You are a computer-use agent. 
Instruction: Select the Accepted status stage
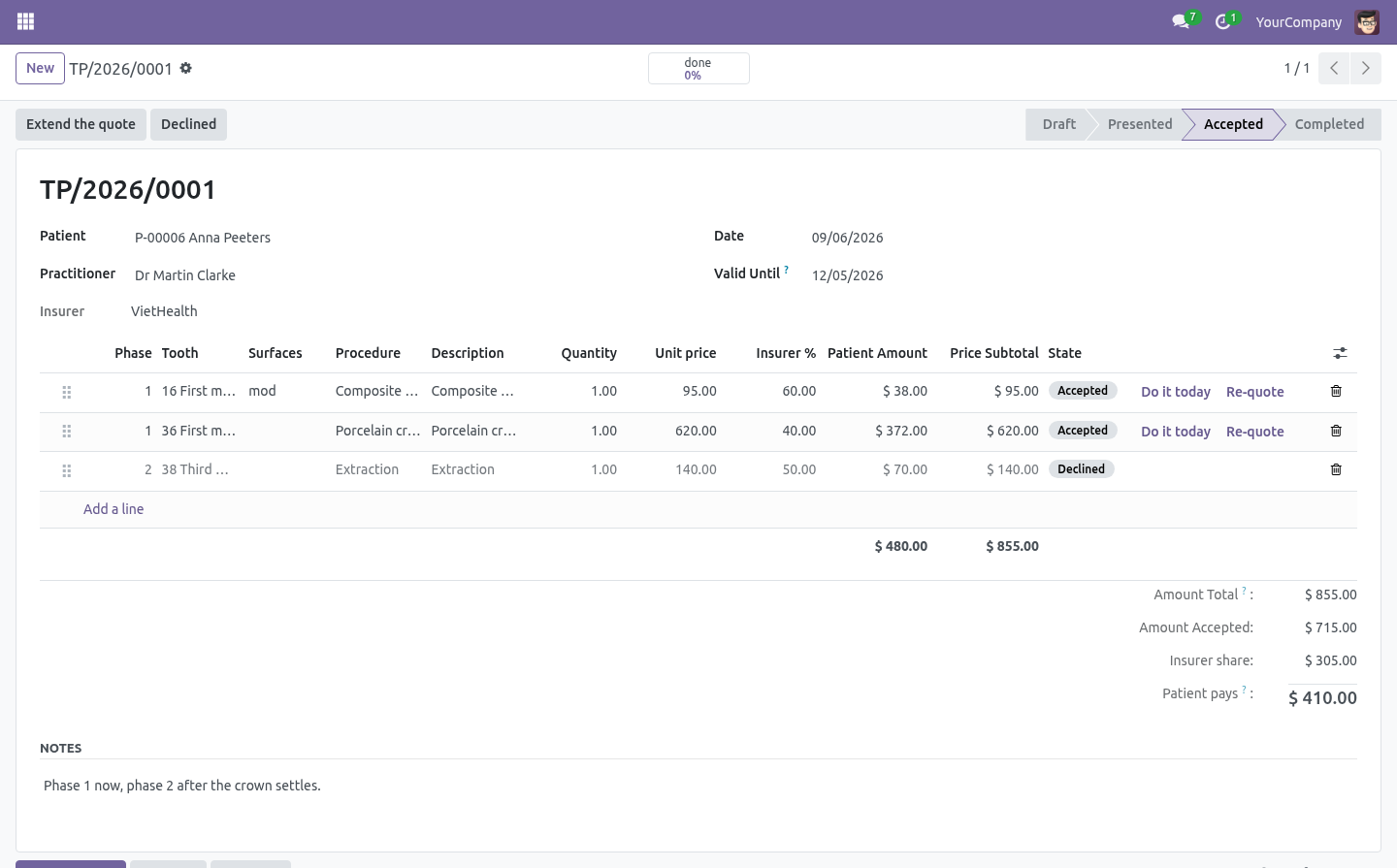[x=1233, y=124]
